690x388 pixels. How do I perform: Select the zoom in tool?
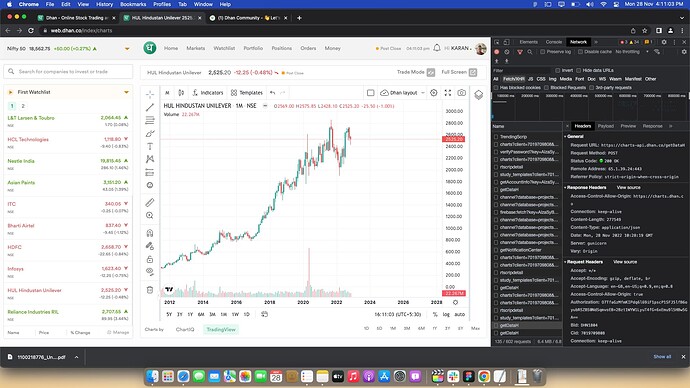pyautogui.click(x=150, y=216)
